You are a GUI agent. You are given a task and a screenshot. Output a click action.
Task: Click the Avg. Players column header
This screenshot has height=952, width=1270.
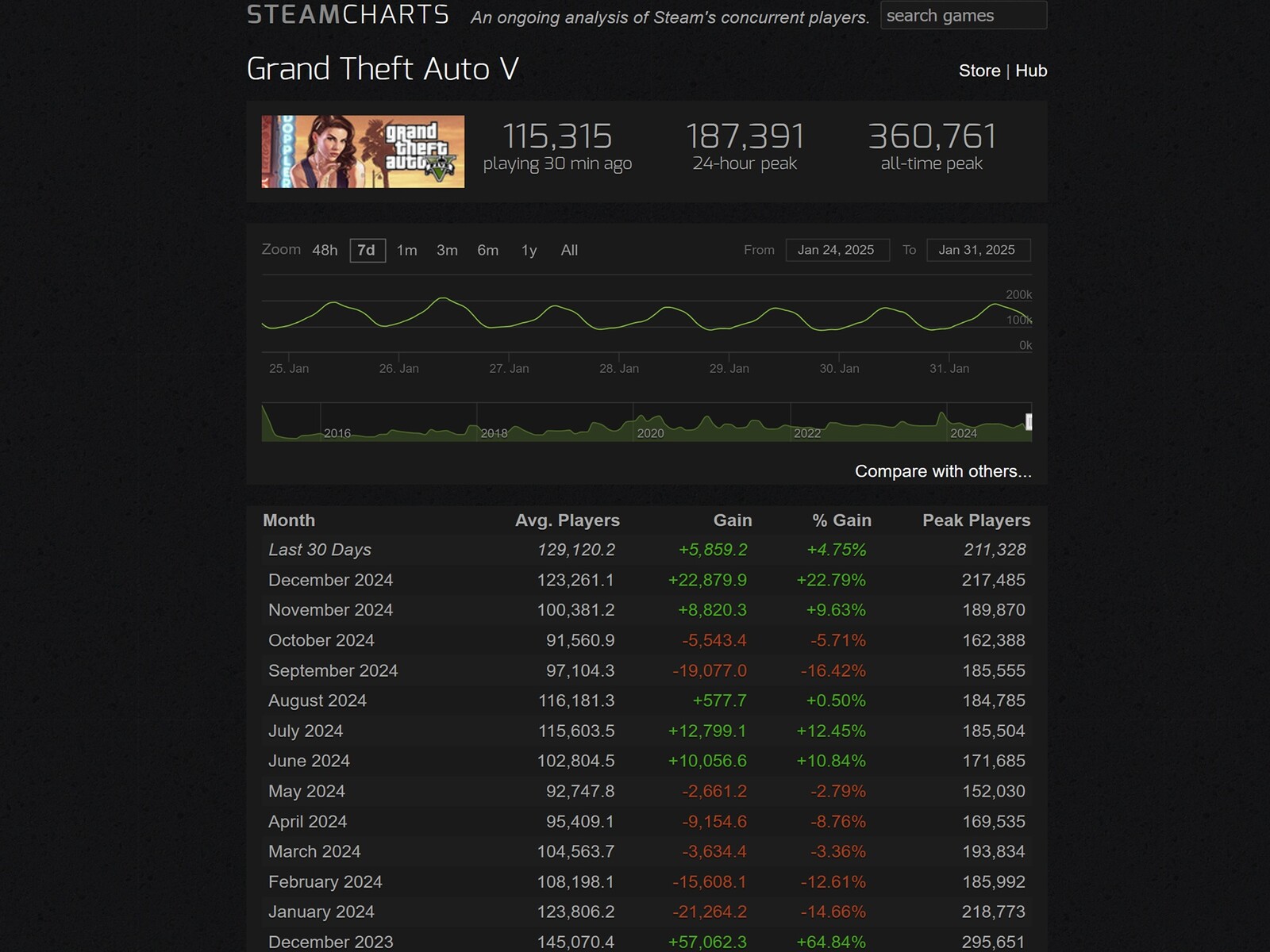pos(568,520)
